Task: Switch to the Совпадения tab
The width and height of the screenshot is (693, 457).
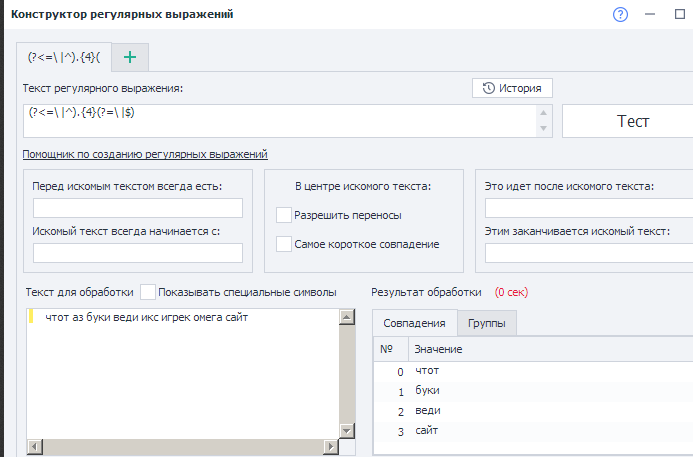Action: click(x=414, y=323)
